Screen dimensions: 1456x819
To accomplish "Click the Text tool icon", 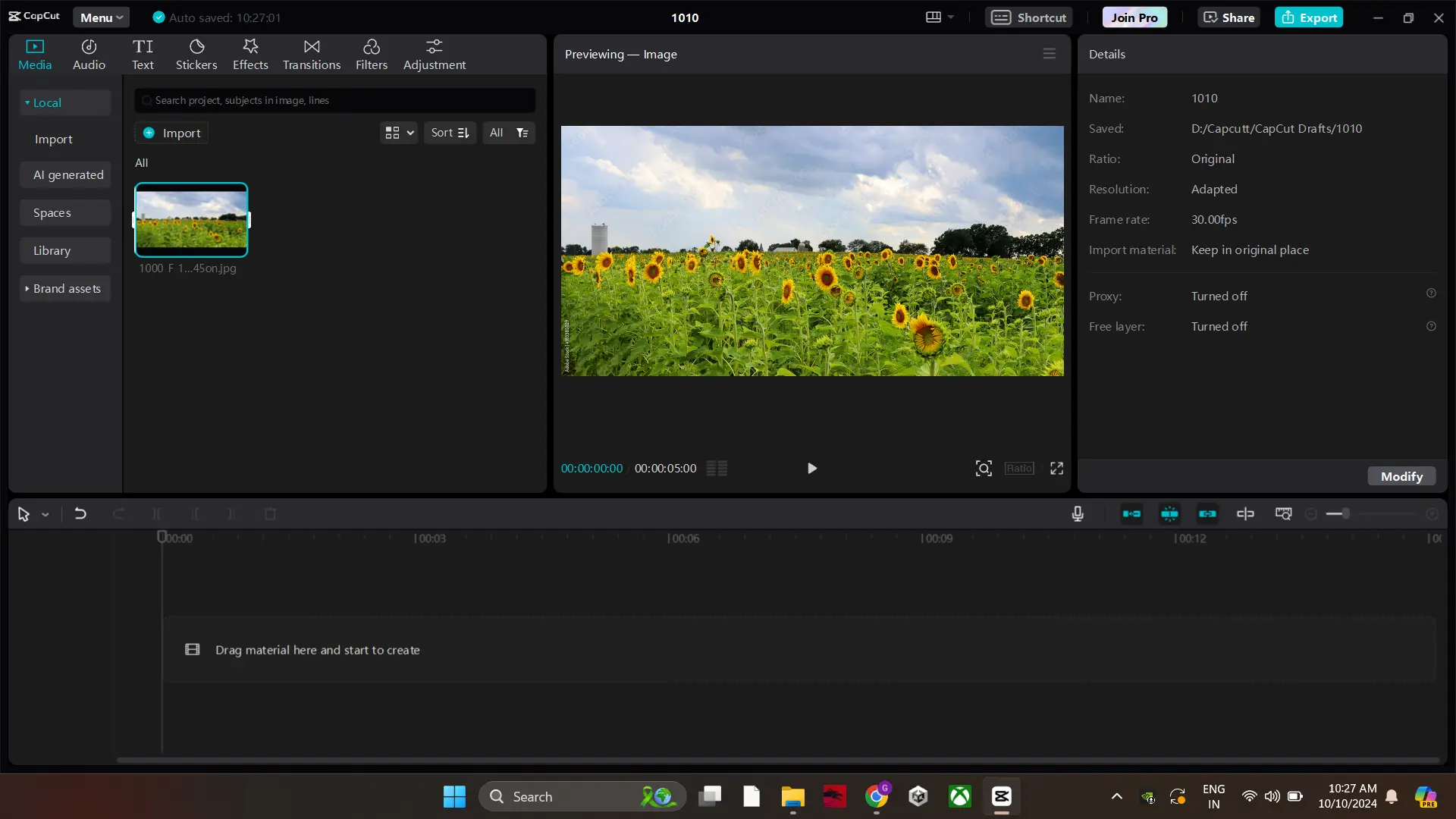I will coord(143,54).
